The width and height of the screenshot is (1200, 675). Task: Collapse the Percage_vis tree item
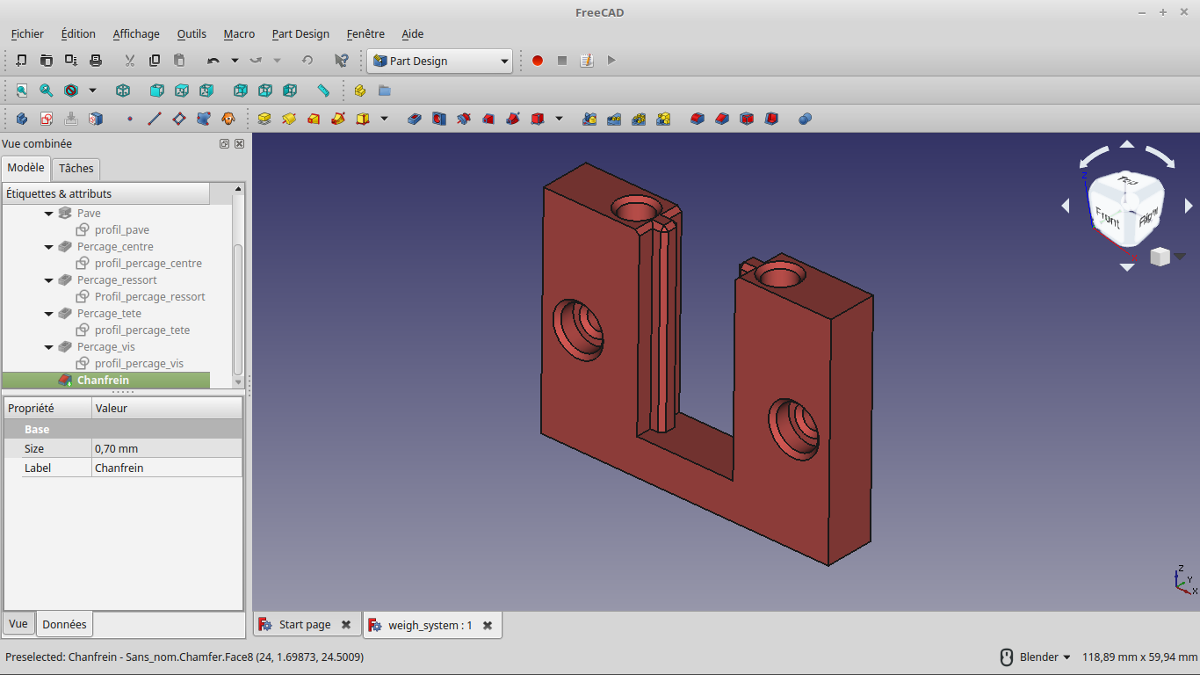pos(49,347)
